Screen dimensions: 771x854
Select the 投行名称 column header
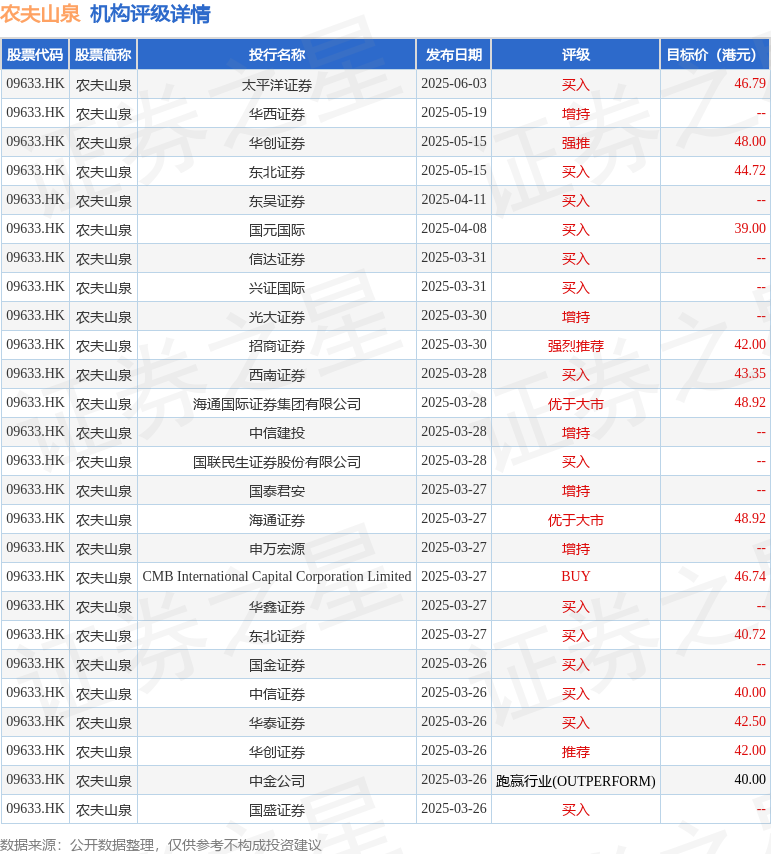277,54
